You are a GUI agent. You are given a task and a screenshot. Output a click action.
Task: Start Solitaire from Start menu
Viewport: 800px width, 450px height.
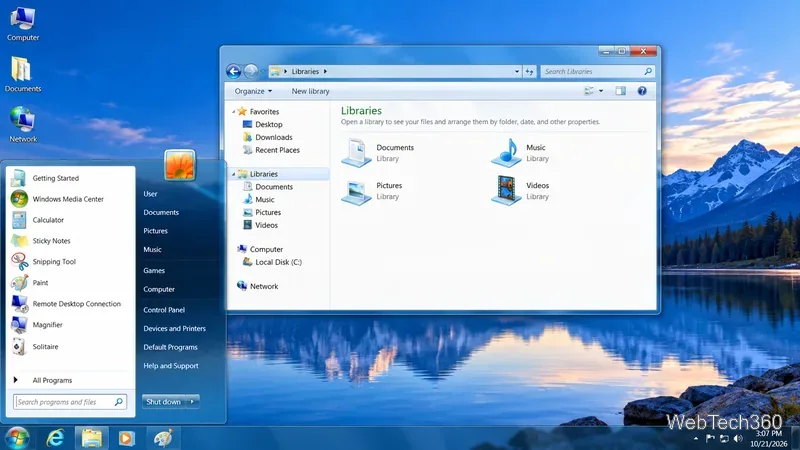(70, 346)
